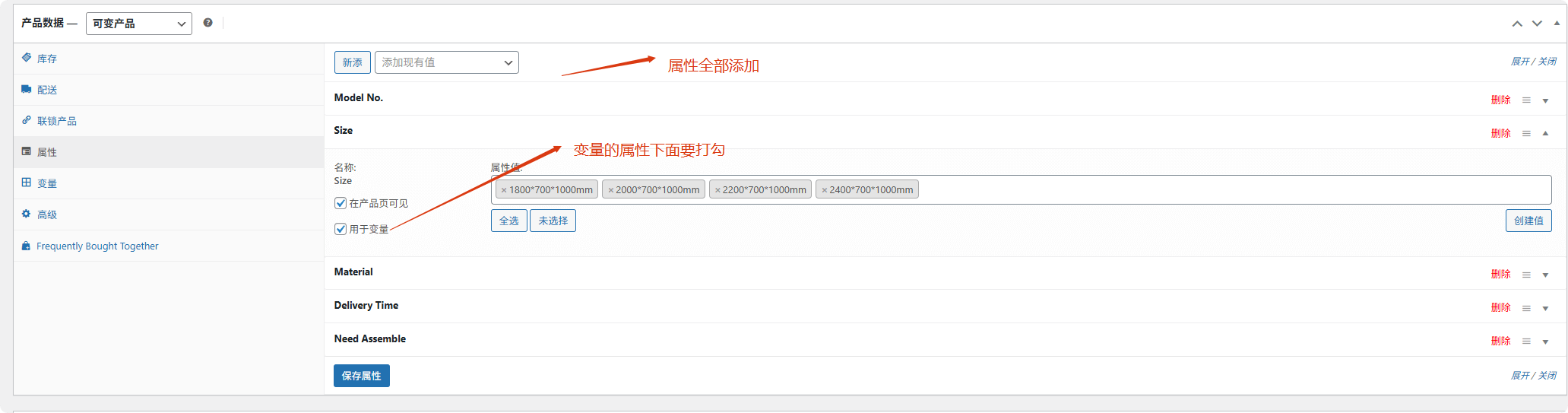This screenshot has width=1568, height=413.
Task: Click inside the Size values input field
Action: click(x=1216, y=189)
